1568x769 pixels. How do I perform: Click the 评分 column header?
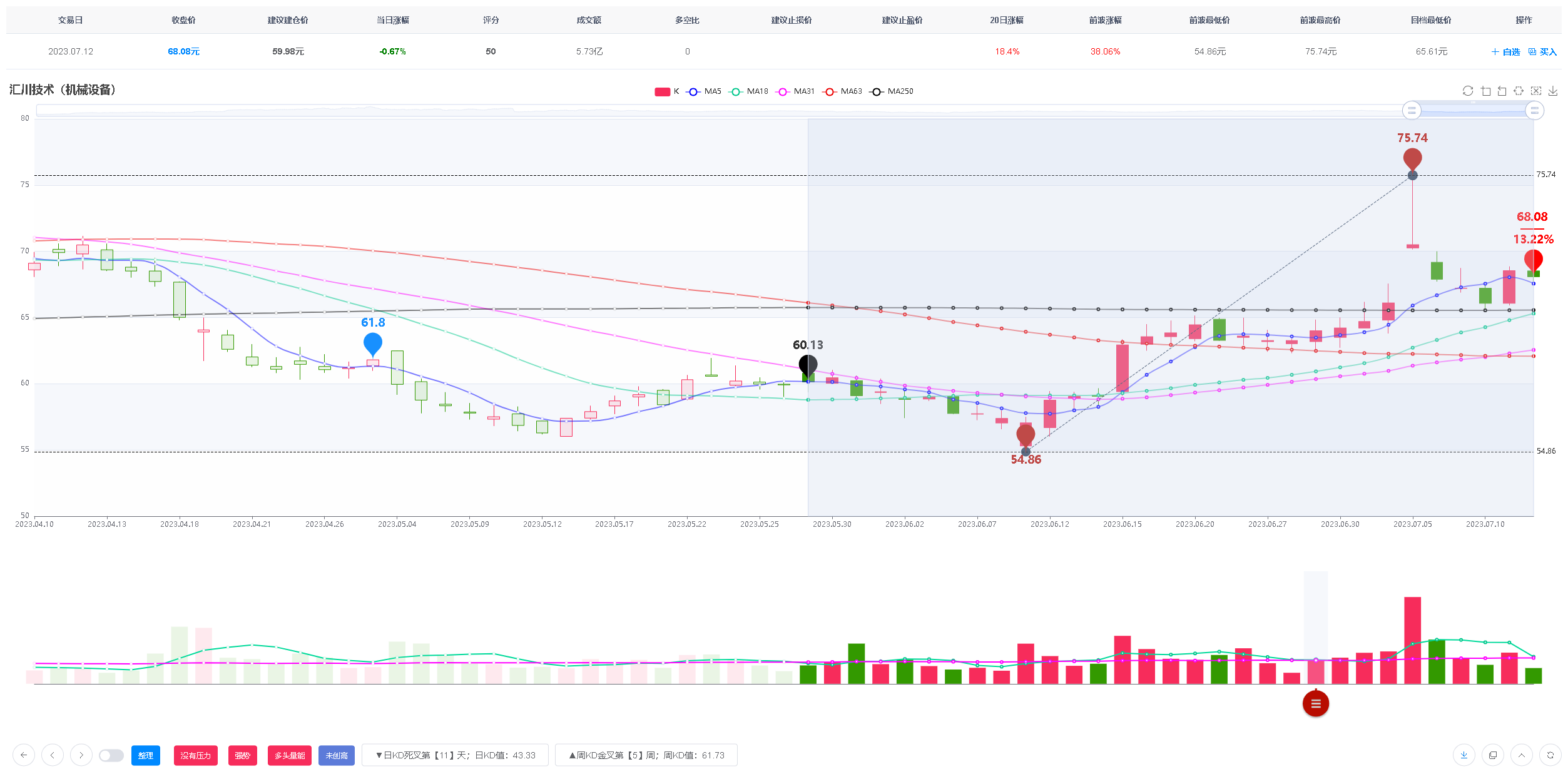[x=491, y=20]
